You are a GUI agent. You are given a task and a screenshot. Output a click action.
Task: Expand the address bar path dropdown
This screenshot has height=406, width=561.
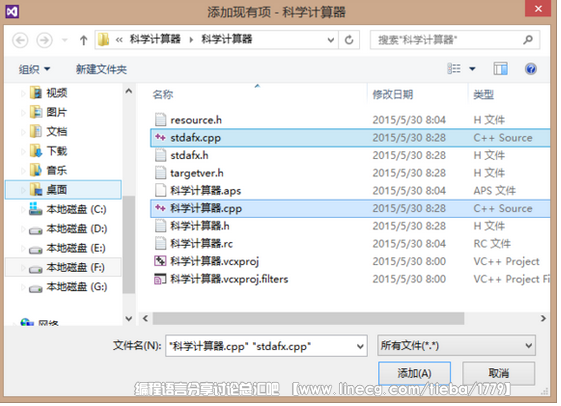331,40
